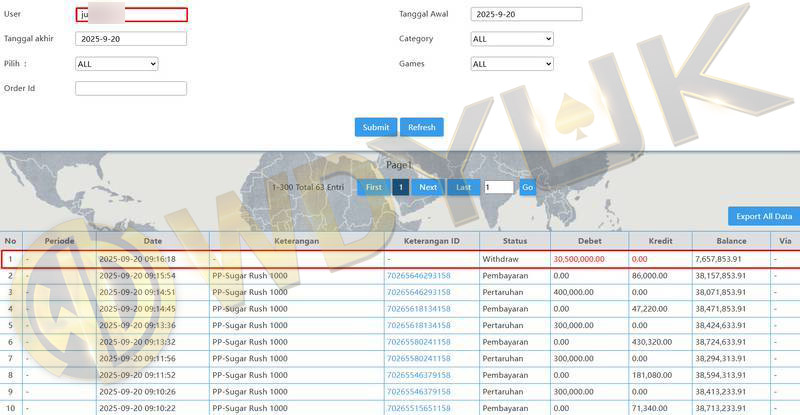The height and width of the screenshot is (415, 800).
Task: Click the Submit button
Action: click(376, 128)
